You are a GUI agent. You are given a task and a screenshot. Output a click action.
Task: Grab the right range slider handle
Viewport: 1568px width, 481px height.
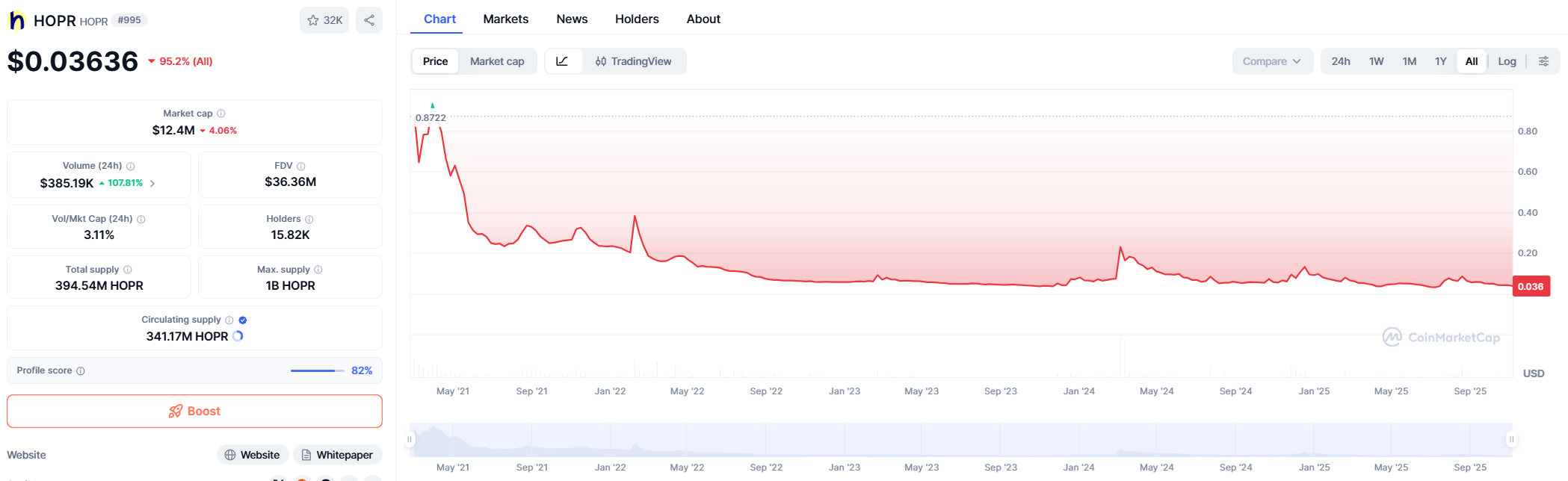click(1511, 439)
